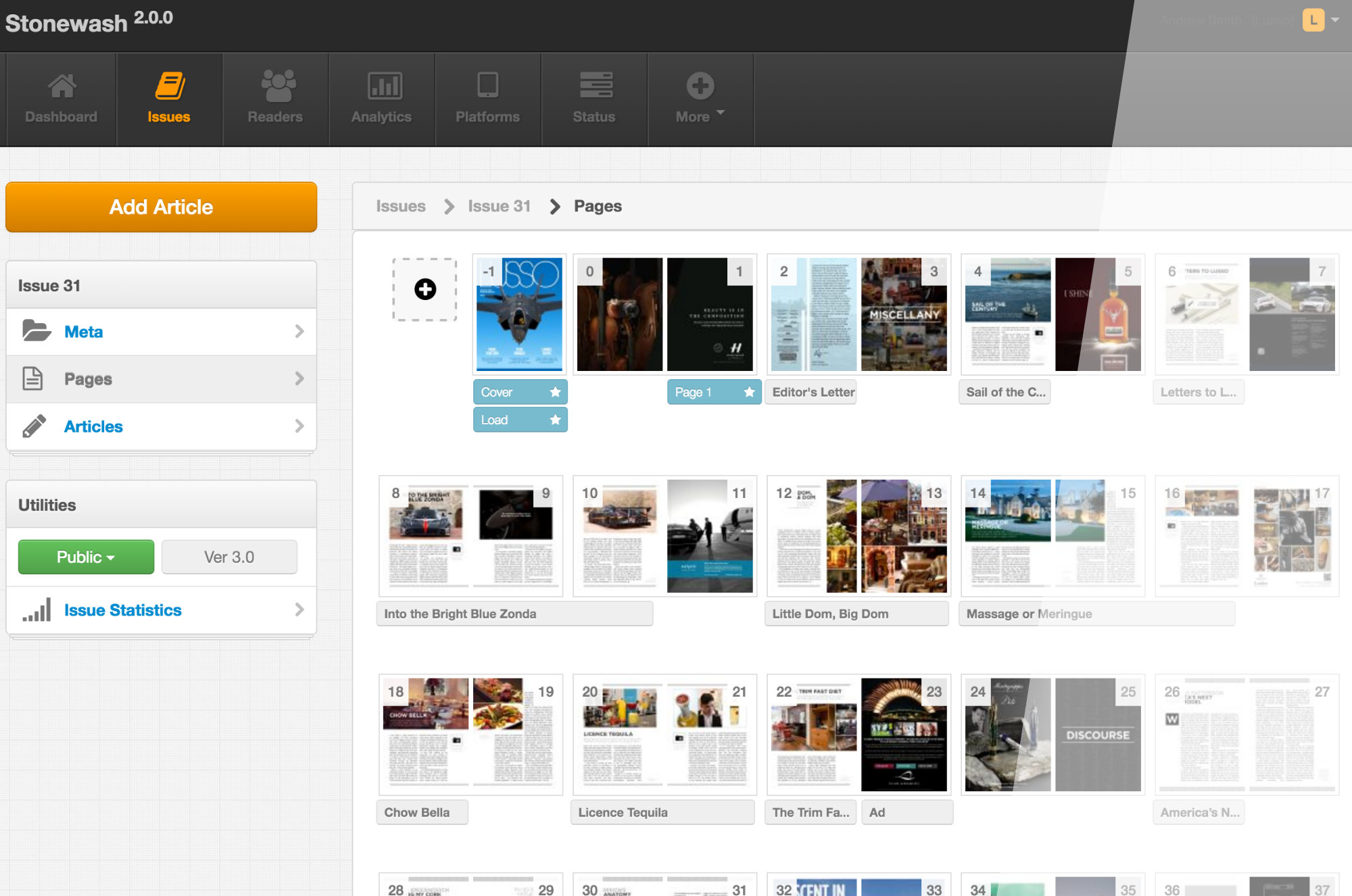Screen dimensions: 1352x896
Task: Click the America's N... tag
Action: click(x=1199, y=812)
